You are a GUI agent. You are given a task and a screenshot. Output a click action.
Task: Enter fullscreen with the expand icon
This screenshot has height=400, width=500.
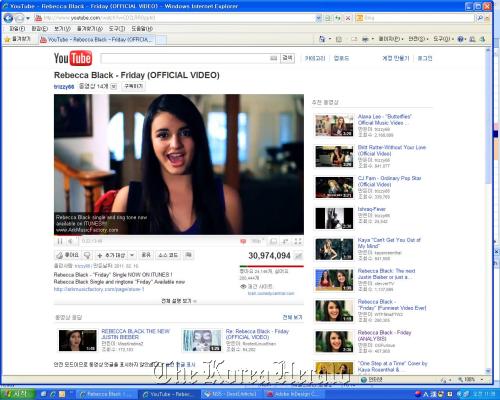298,241
